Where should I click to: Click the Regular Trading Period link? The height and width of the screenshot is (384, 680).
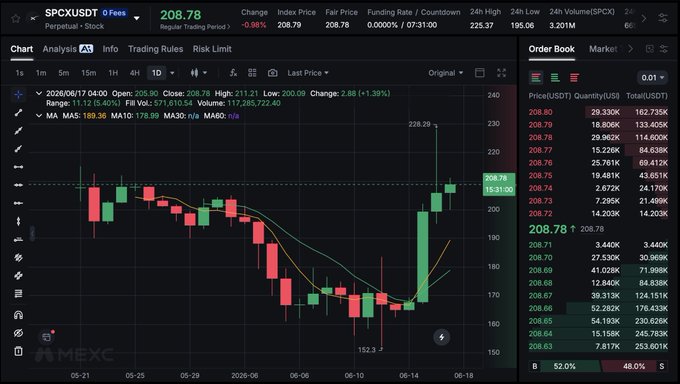pos(195,27)
